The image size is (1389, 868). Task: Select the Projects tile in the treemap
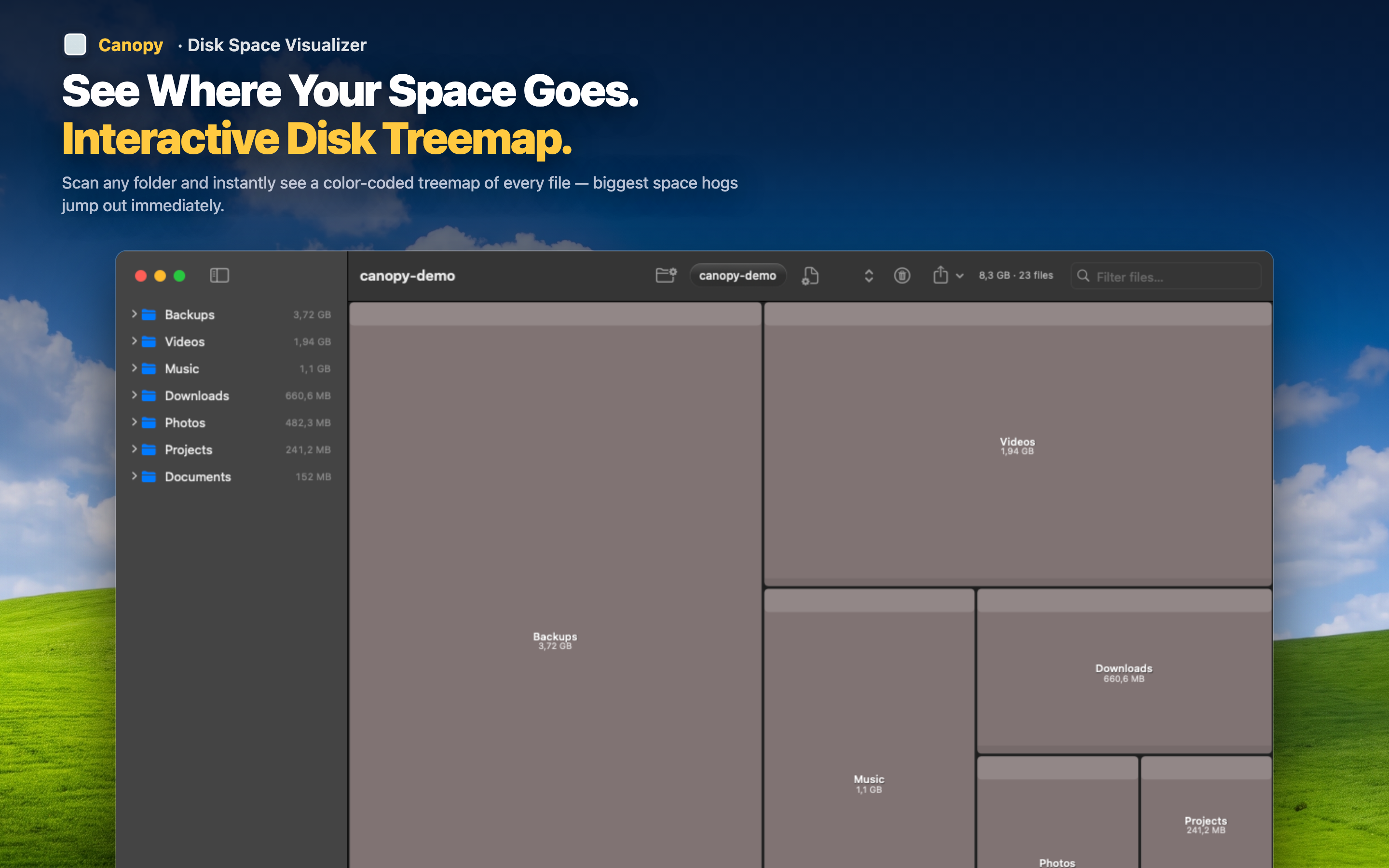coord(1206,813)
